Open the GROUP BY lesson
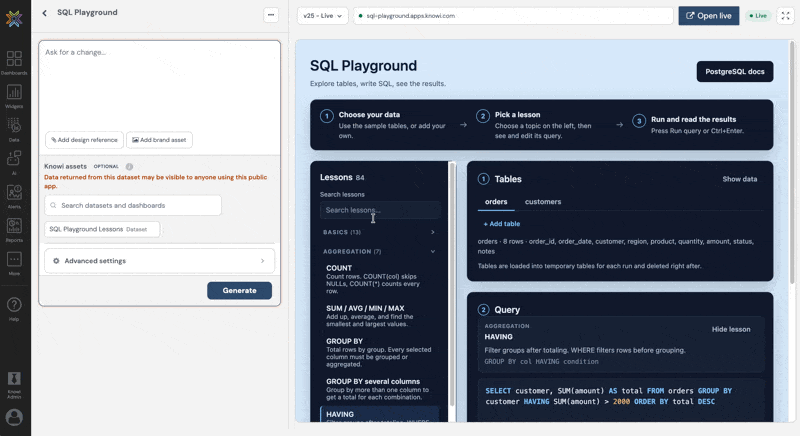The height and width of the screenshot is (436, 800). [379, 352]
